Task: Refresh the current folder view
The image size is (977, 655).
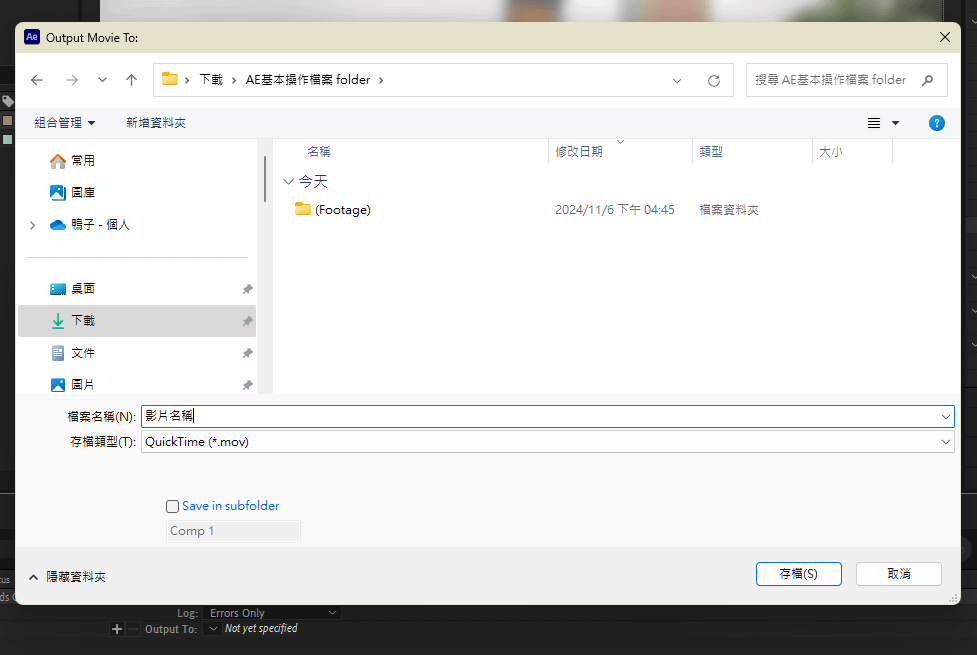Action: (713, 80)
